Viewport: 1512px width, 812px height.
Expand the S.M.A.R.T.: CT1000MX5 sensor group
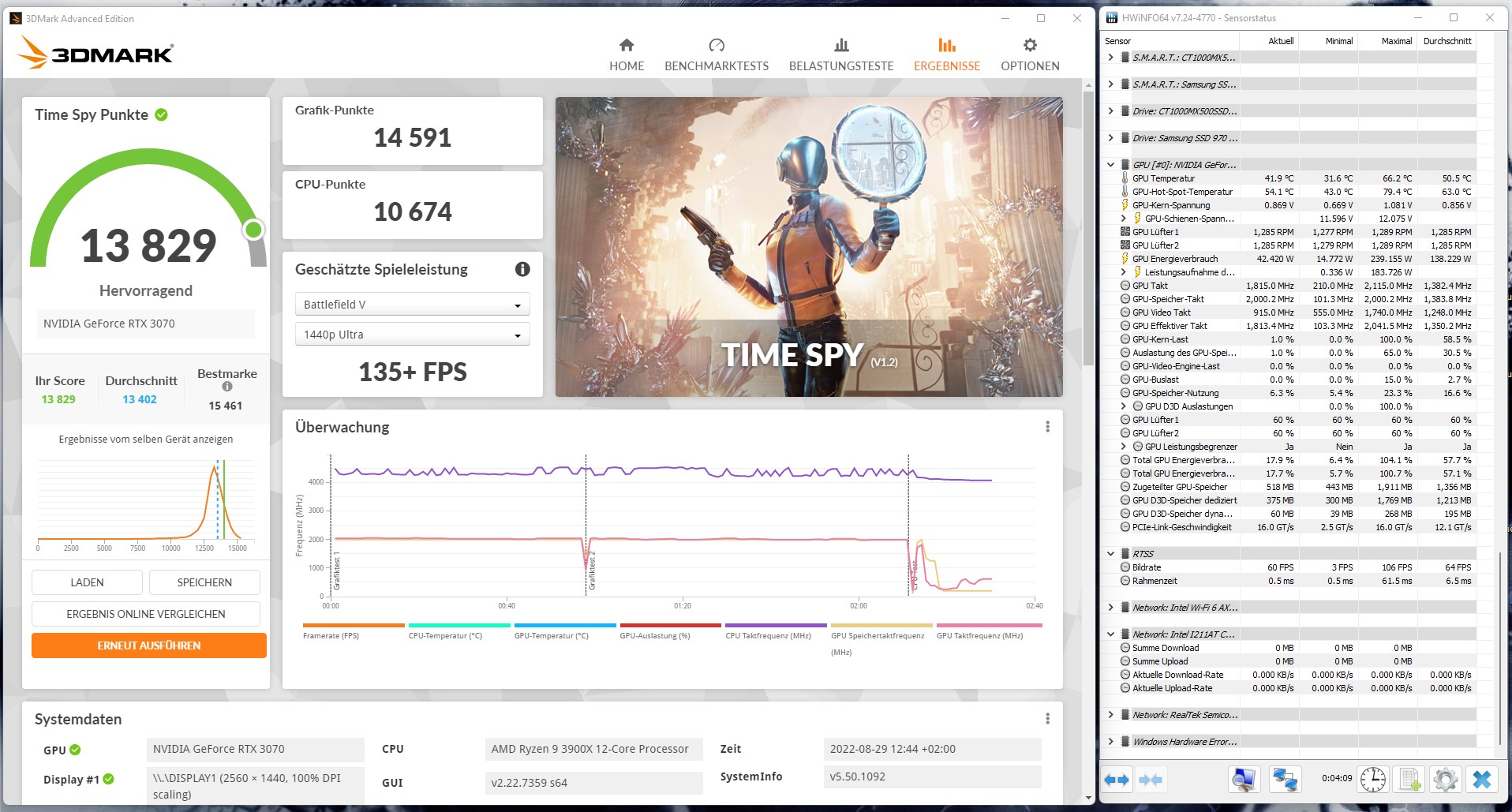click(x=1111, y=58)
